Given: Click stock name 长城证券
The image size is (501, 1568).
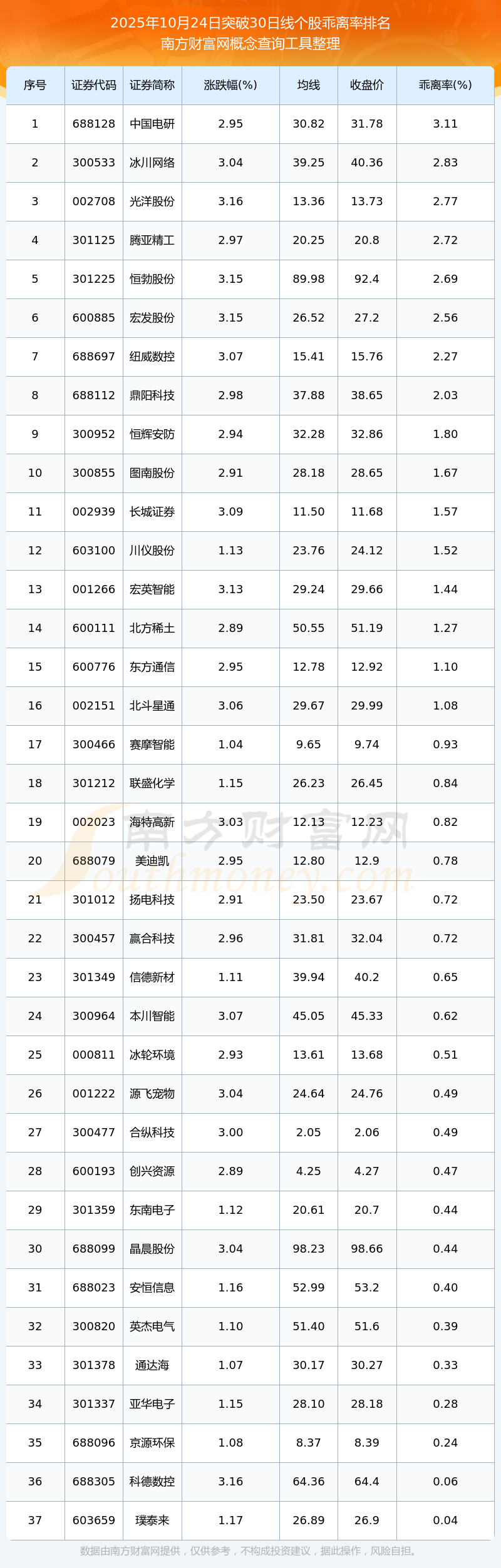Looking at the screenshot, I should coord(152,512).
